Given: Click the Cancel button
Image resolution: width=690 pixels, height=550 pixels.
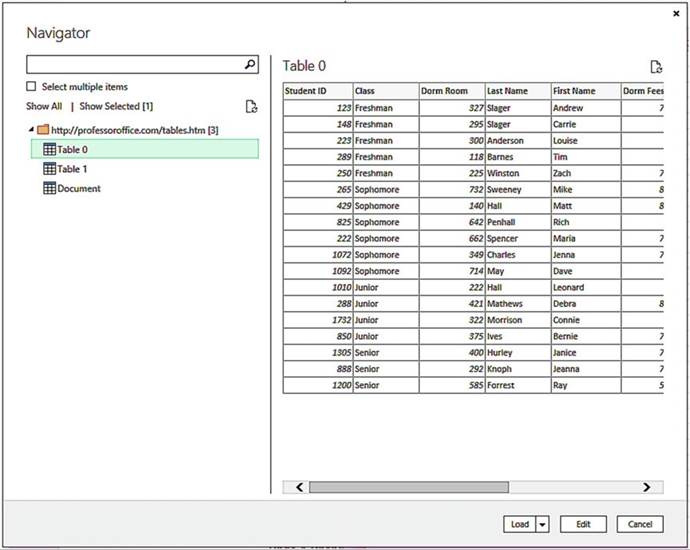Looking at the screenshot, I should point(640,524).
